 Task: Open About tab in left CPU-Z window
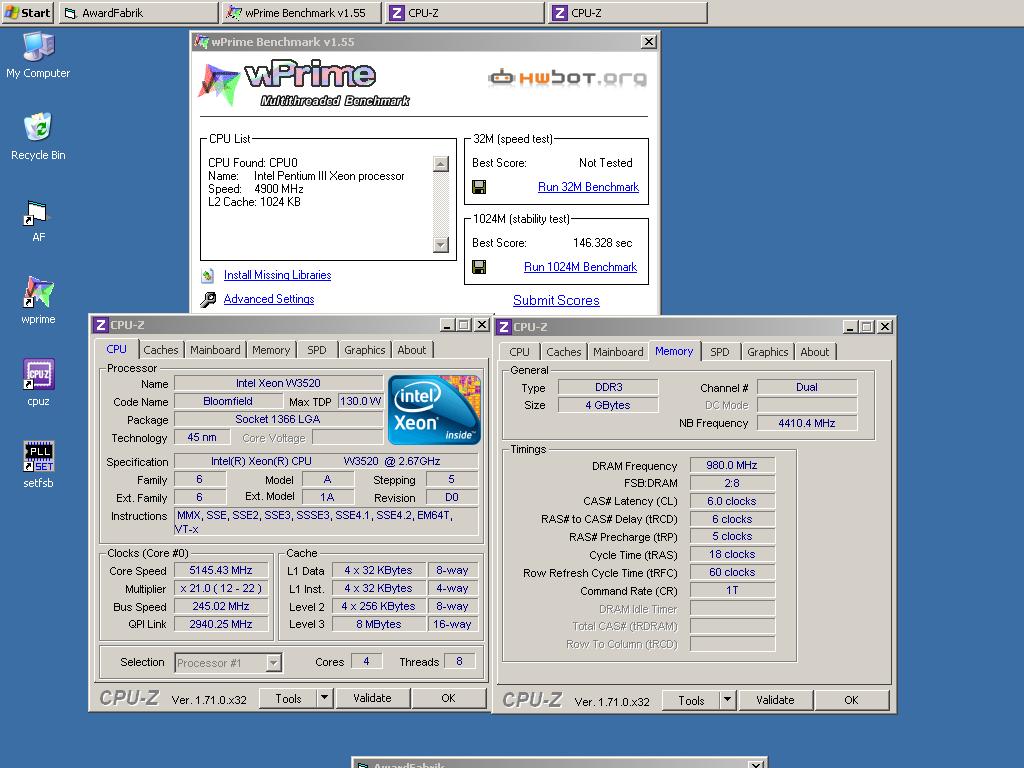[411, 350]
